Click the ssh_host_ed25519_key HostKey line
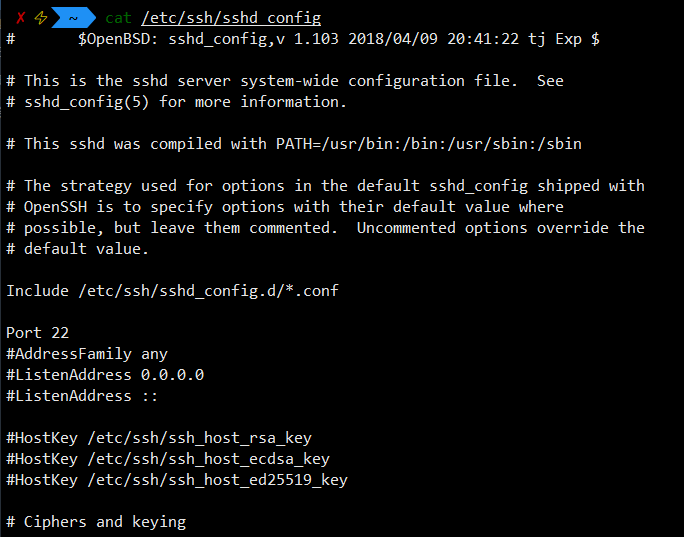Screen dimensions: 684x537 click(x=177, y=480)
